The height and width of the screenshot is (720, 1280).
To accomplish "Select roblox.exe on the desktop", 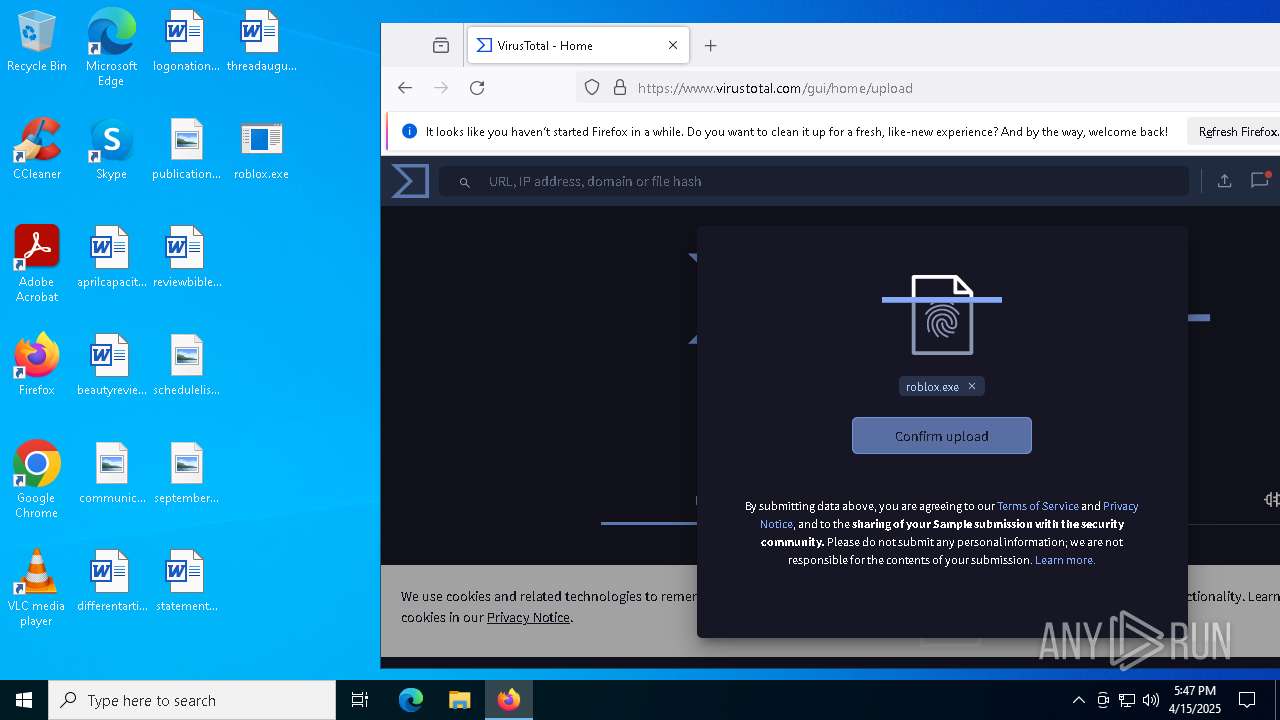I will pos(261,150).
